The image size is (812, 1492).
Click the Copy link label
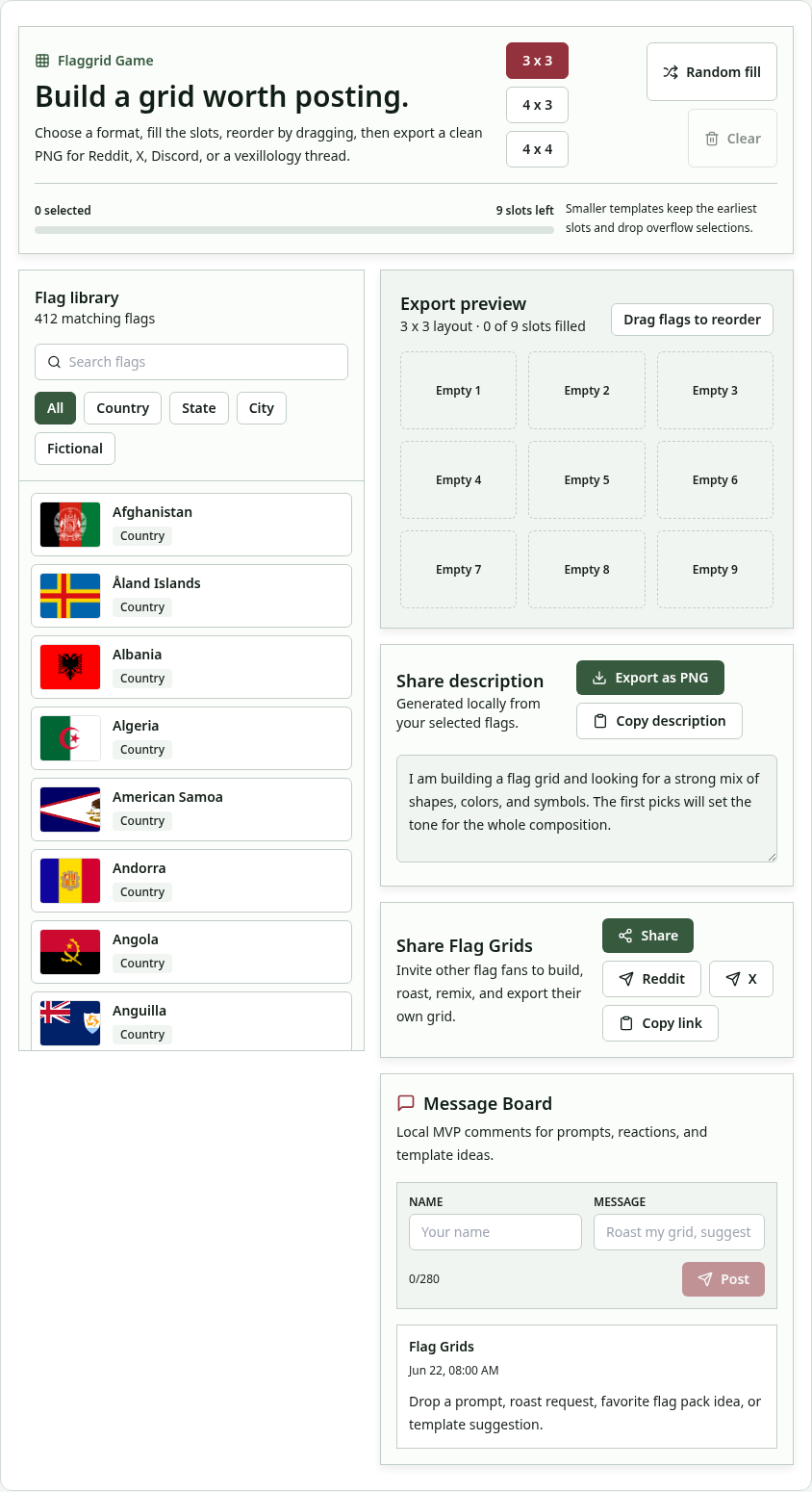coord(672,1023)
